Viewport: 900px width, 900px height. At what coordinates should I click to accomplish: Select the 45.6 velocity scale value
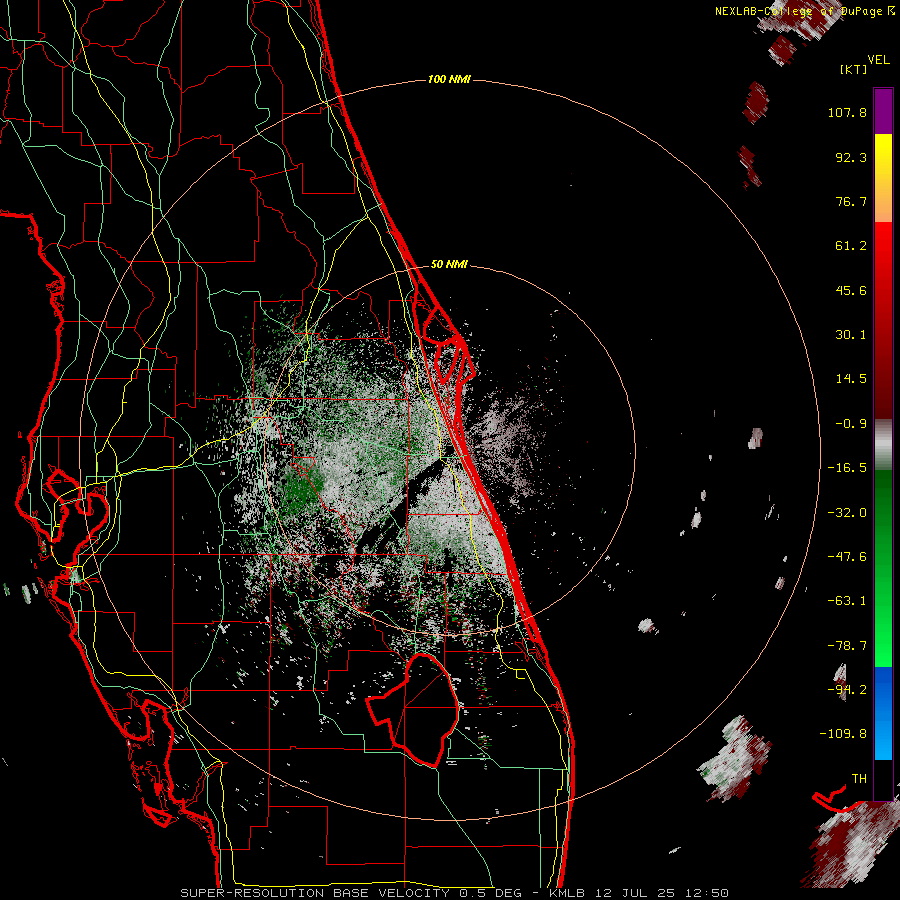pos(851,290)
